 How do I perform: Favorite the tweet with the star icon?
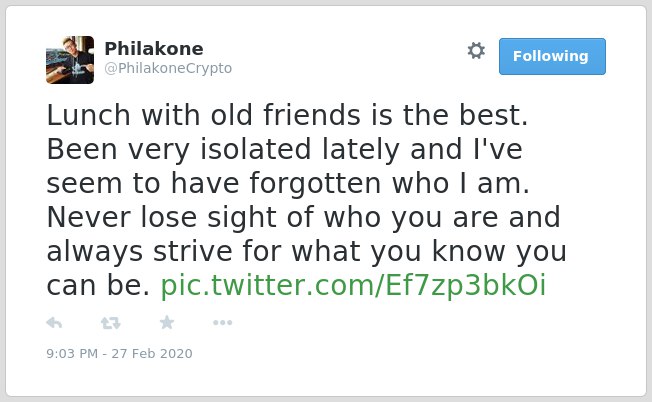(x=167, y=322)
